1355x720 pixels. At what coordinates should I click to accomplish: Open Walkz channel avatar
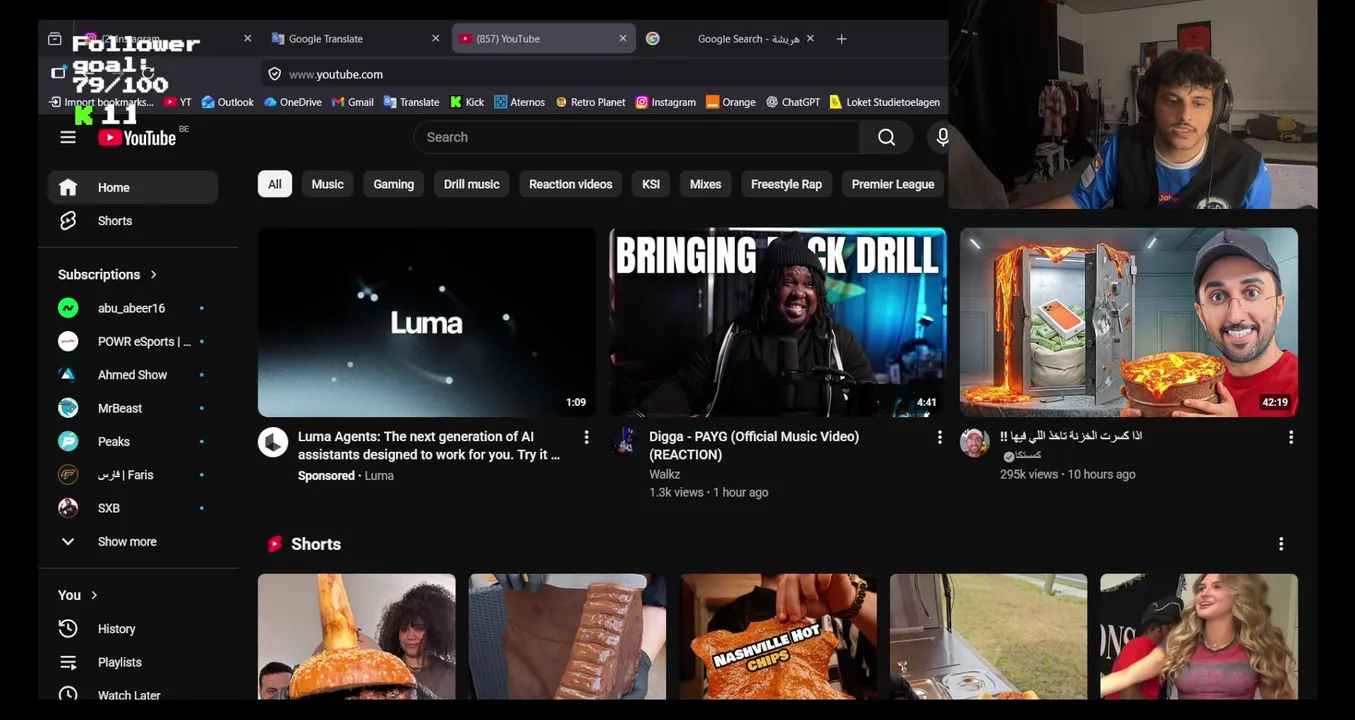624,442
